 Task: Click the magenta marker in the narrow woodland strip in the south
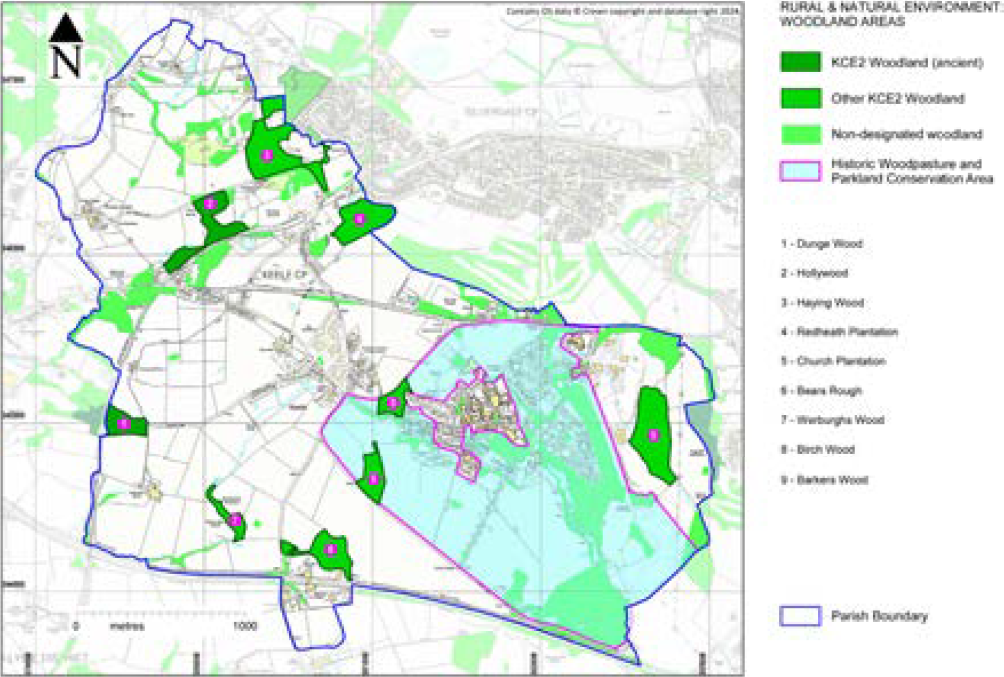click(236, 520)
